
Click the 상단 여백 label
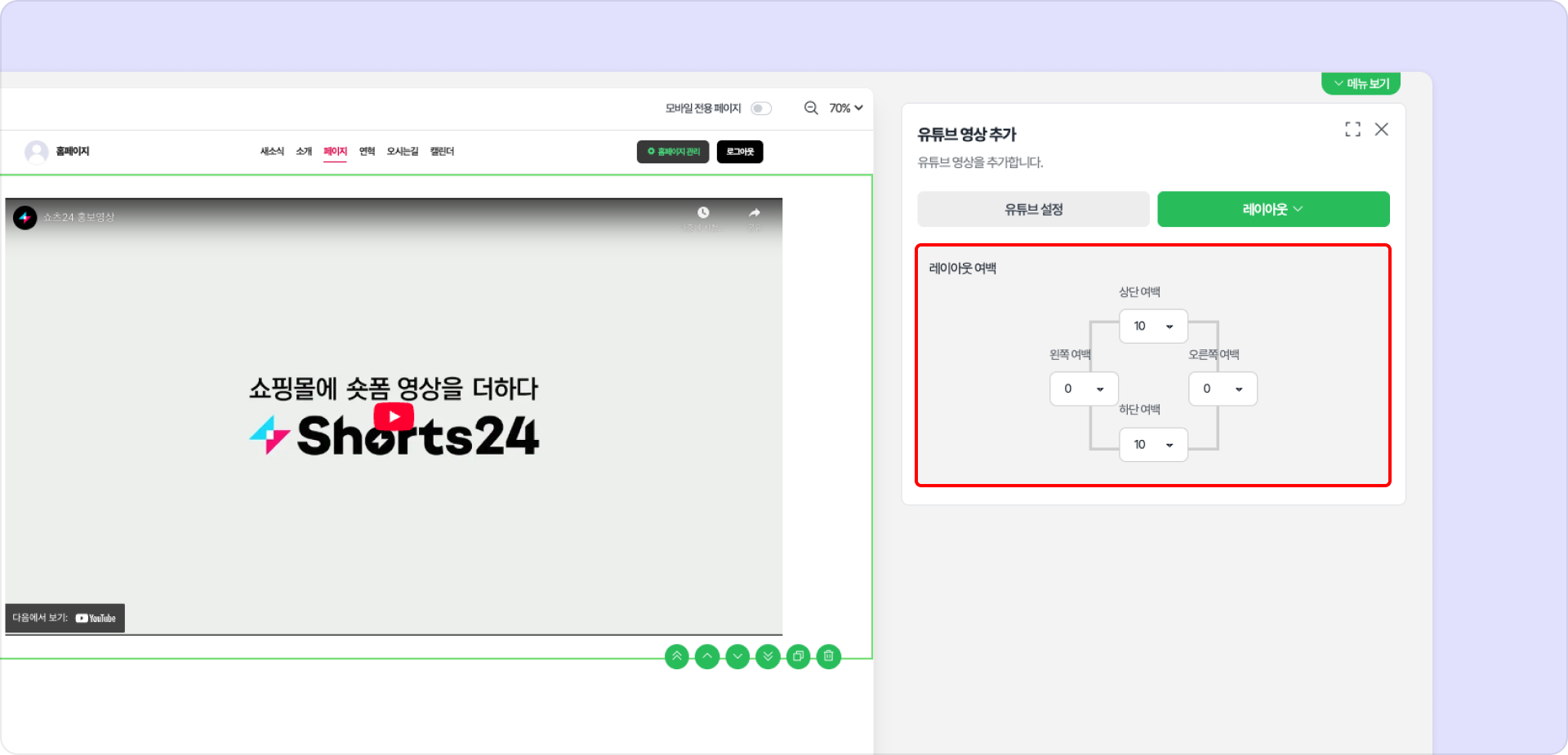pos(1139,292)
